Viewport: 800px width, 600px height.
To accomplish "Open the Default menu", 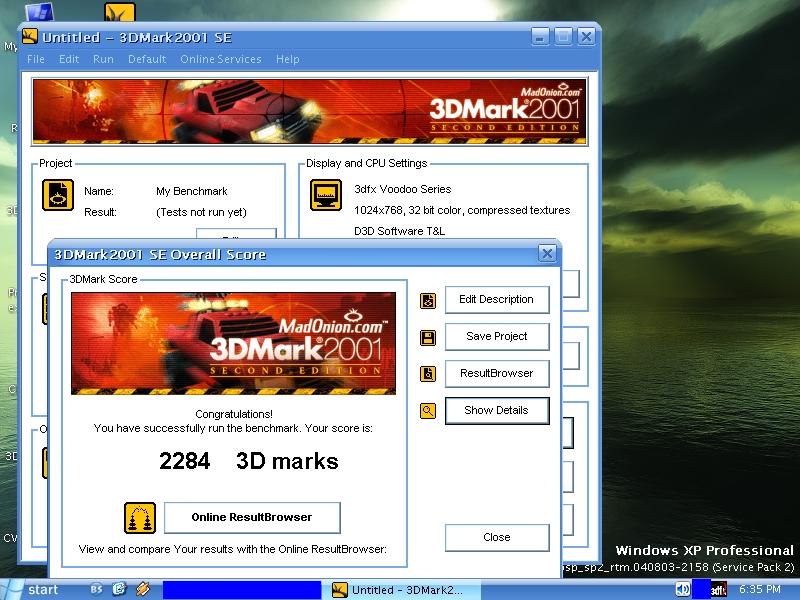I will [147, 59].
